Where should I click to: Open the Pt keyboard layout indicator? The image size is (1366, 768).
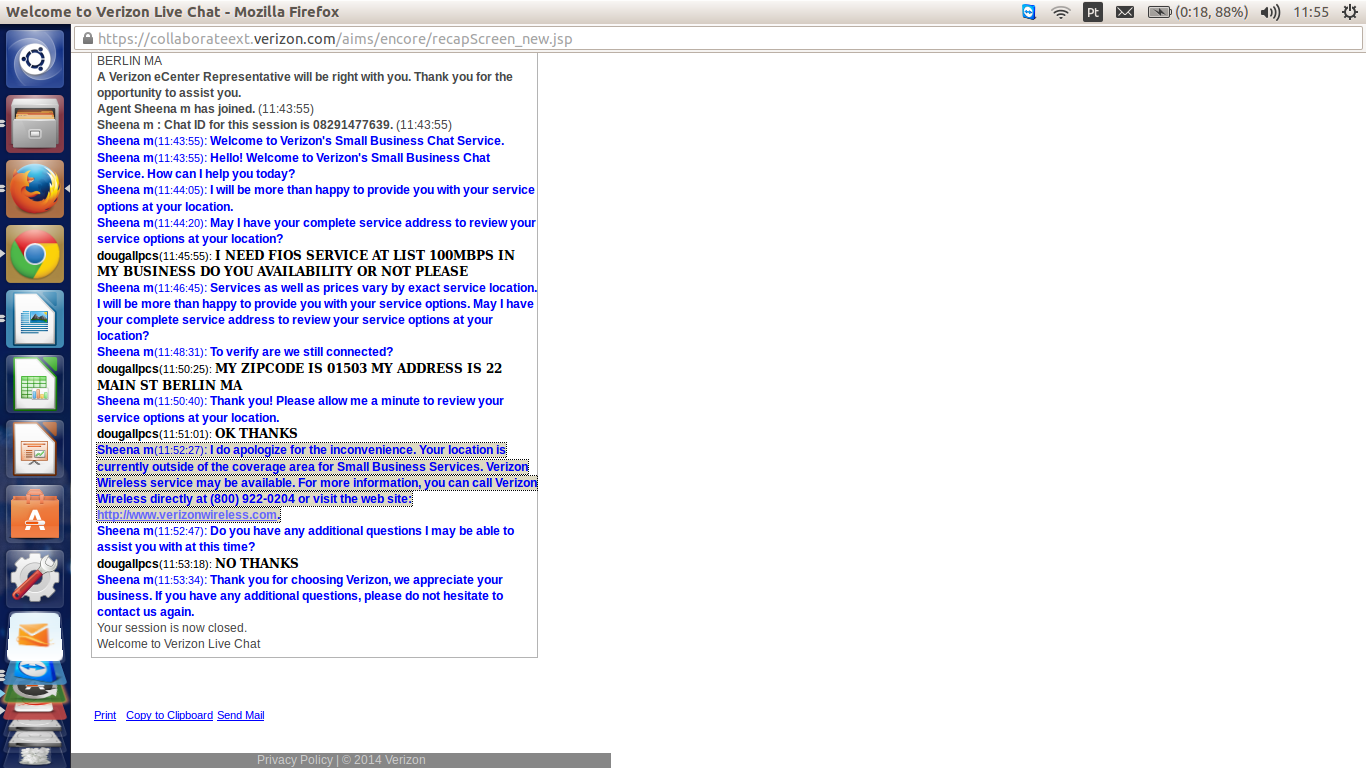click(1093, 12)
